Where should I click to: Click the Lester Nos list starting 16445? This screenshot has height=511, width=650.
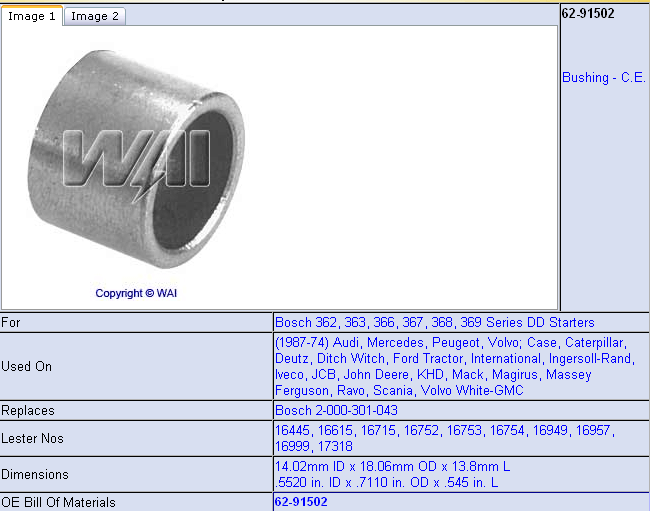445,438
